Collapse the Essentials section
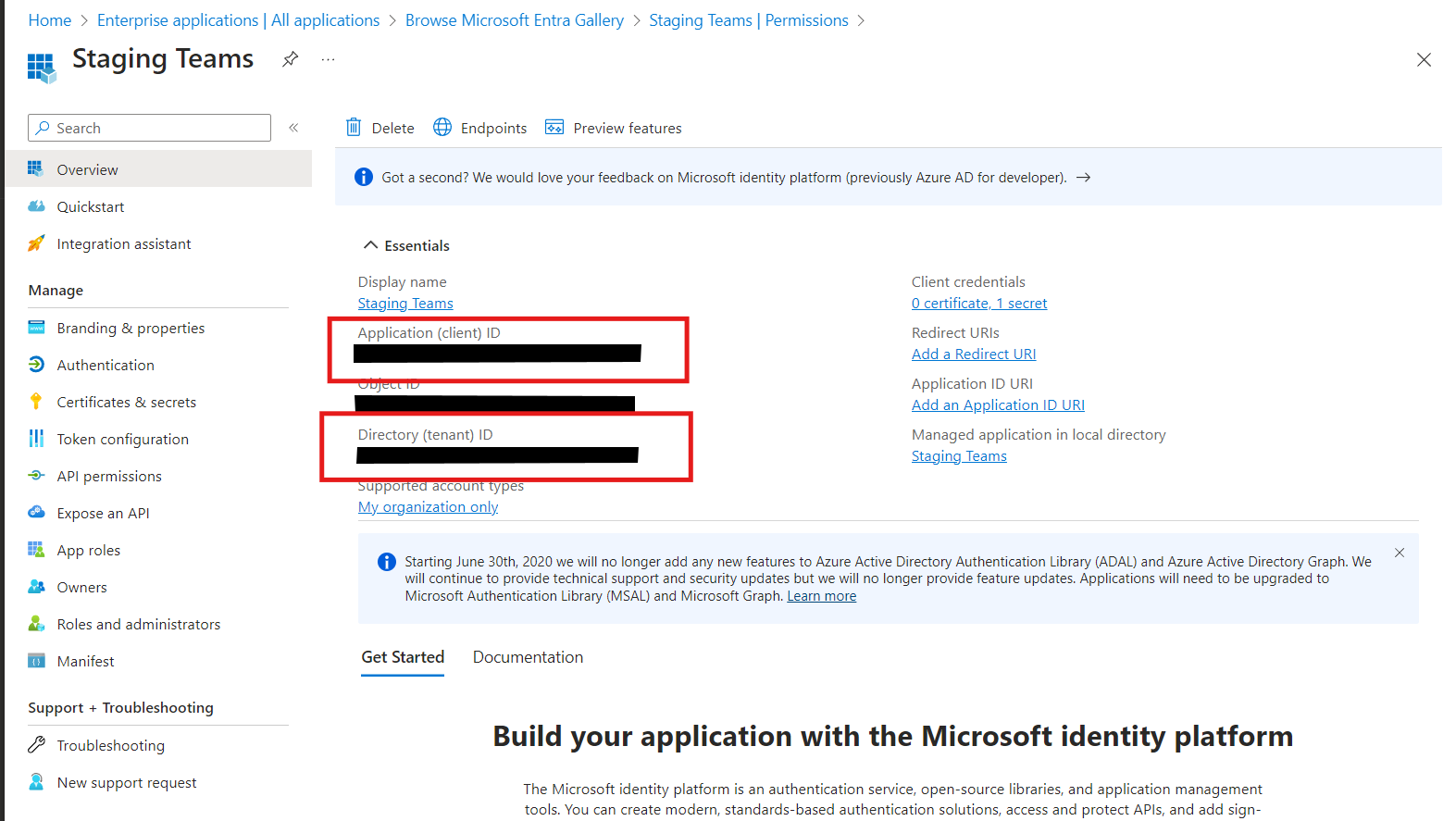Viewport: 1456px width, 821px height. tap(370, 245)
